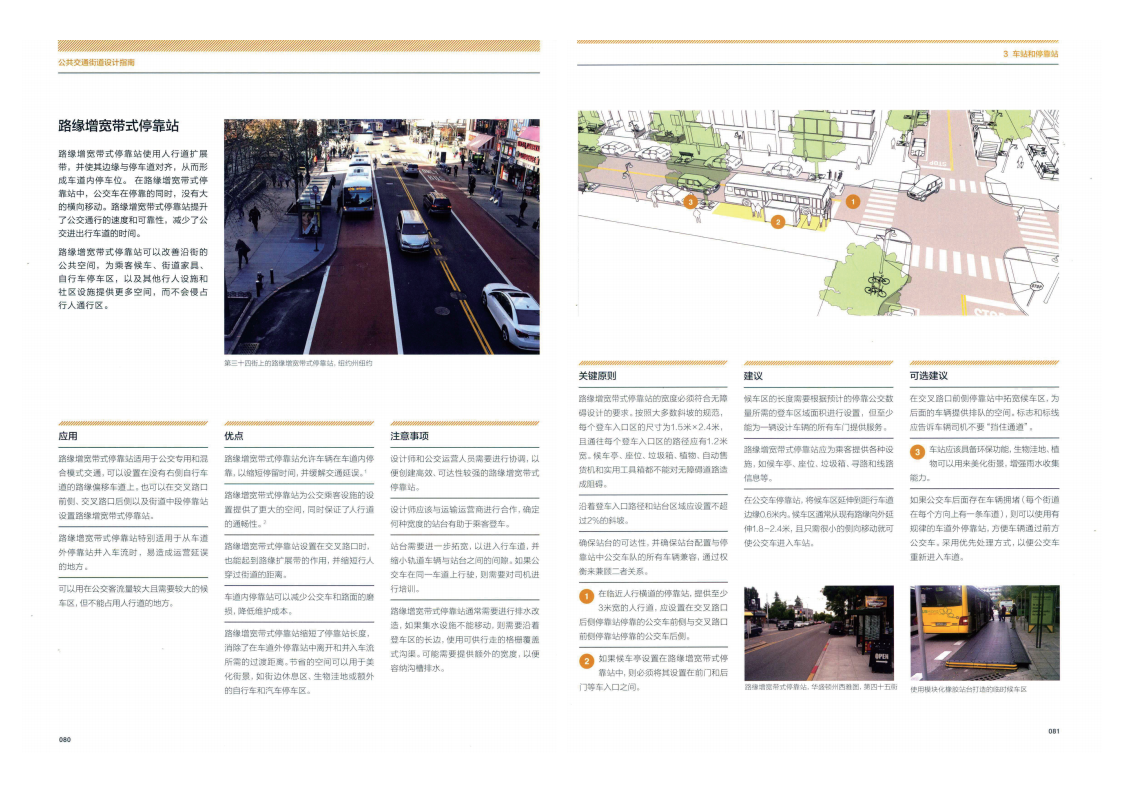Open the Seattle curb stop photo
Viewport: 1123px width, 794px height.
[x=819, y=632]
